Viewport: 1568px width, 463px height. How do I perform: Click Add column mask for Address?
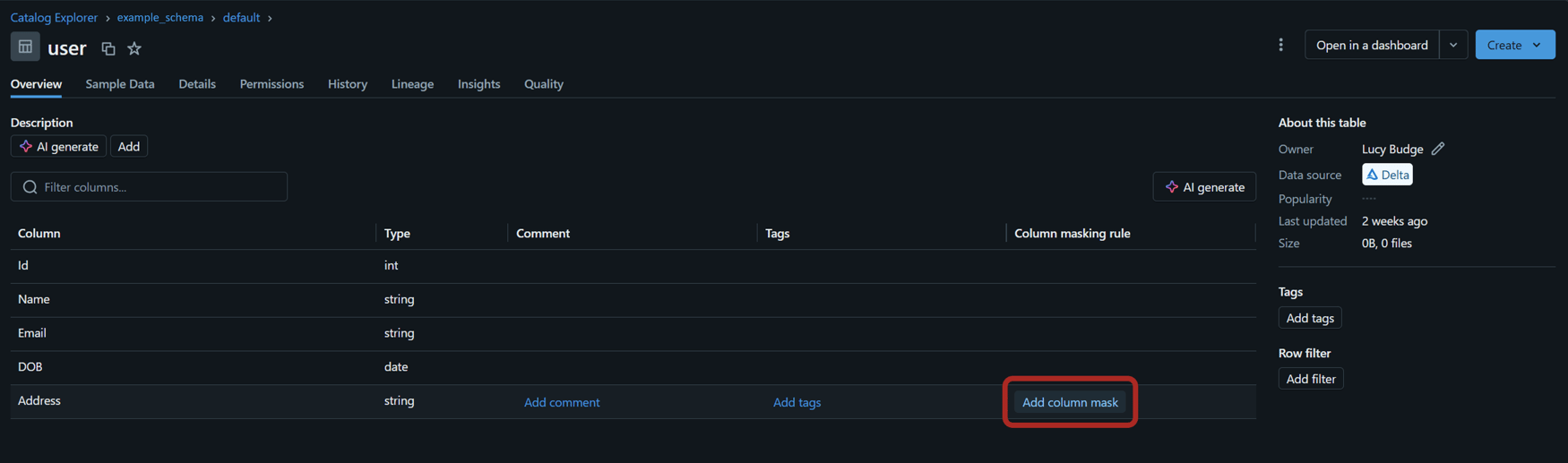1070,402
